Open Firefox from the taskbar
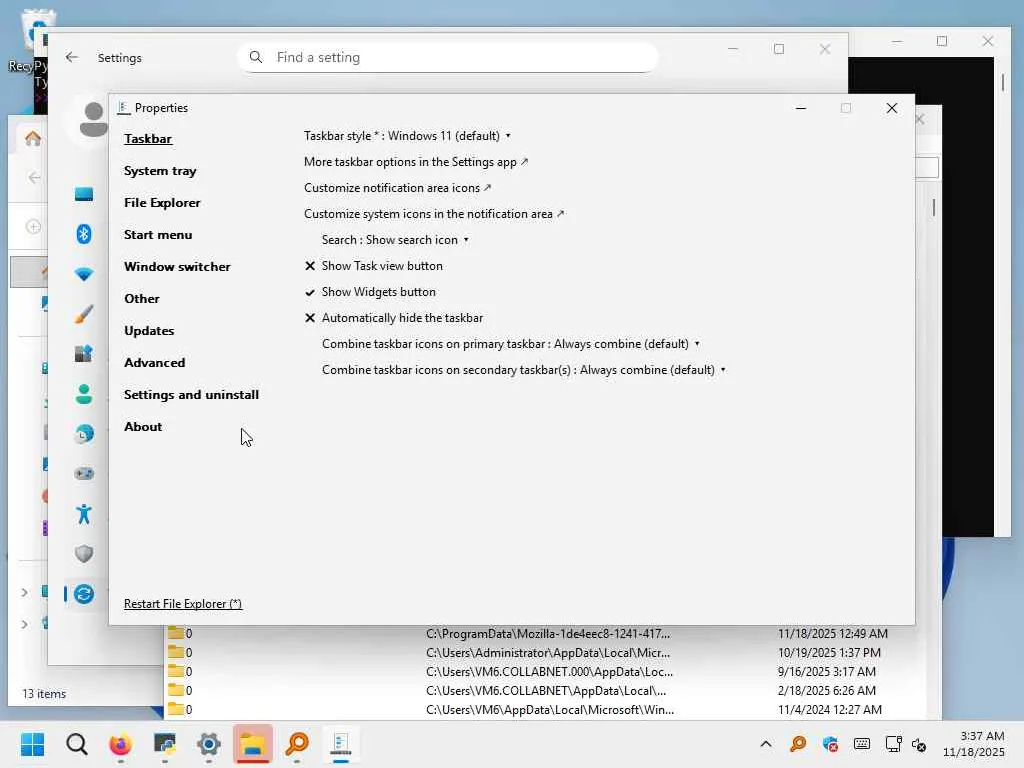 click(x=120, y=744)
